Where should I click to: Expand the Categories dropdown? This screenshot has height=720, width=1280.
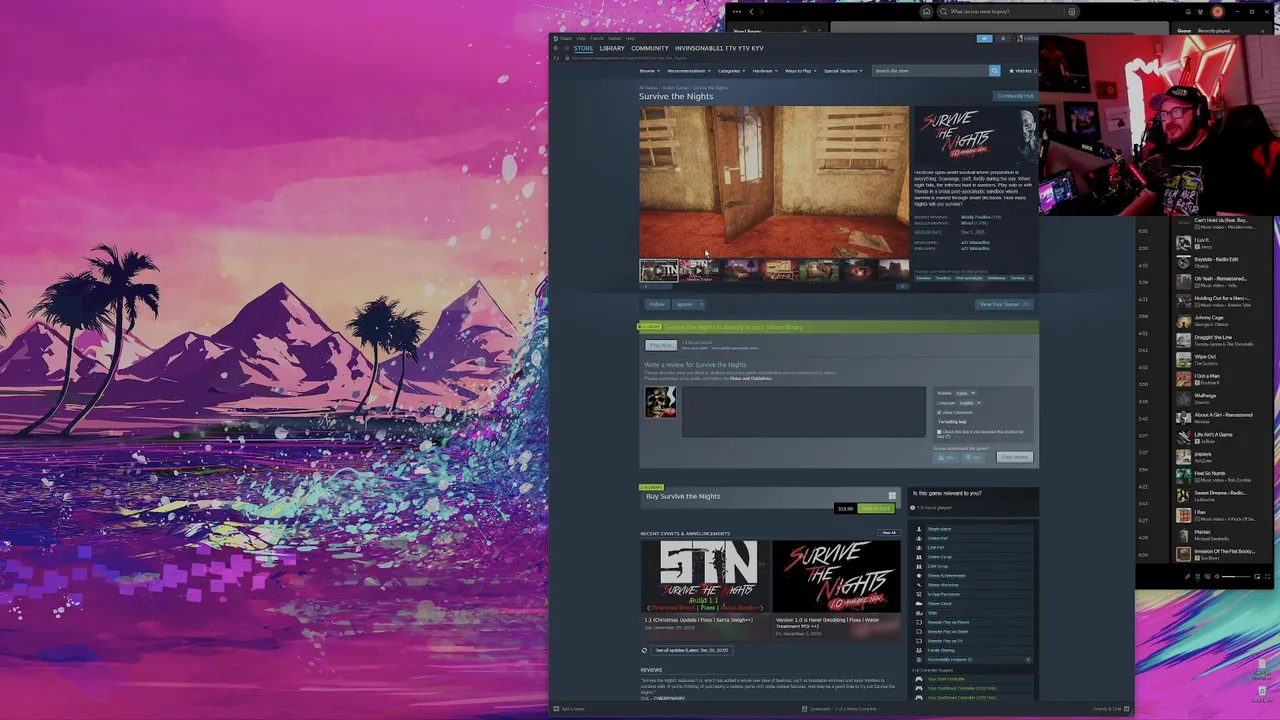point(731,71)
